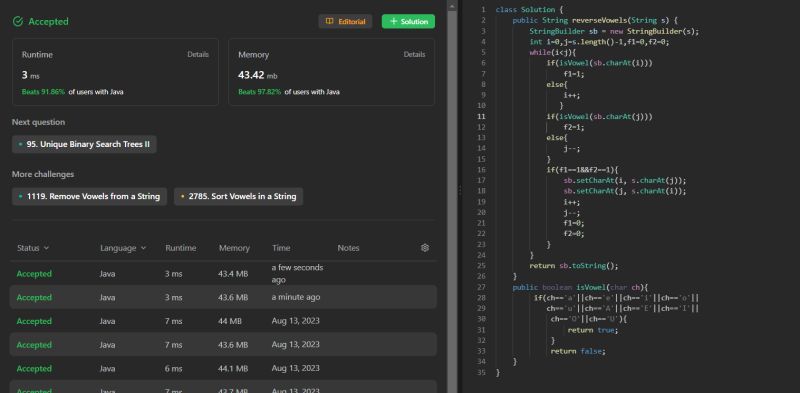Screen dimensions: 800x393
Task: Open Memory Details link
Action: [414, 55]
